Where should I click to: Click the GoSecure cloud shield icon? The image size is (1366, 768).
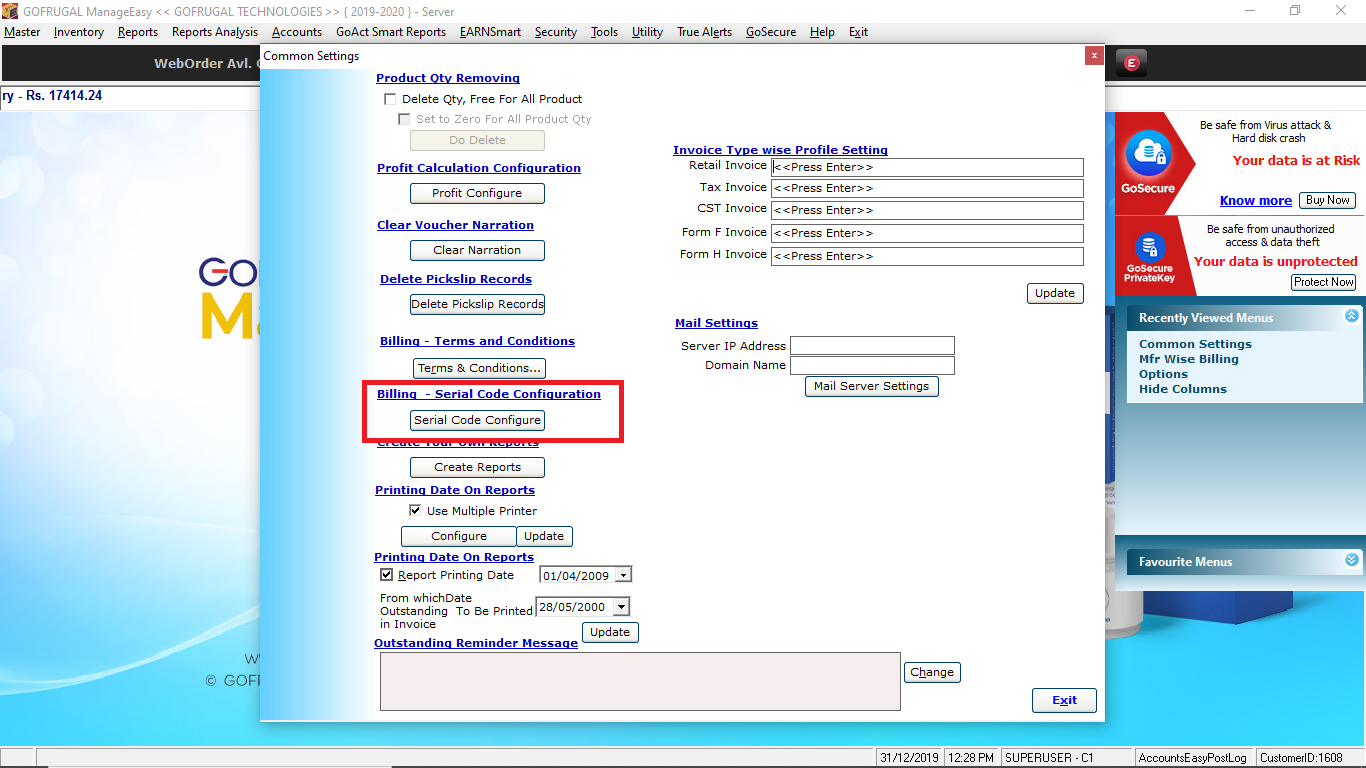1148,154
